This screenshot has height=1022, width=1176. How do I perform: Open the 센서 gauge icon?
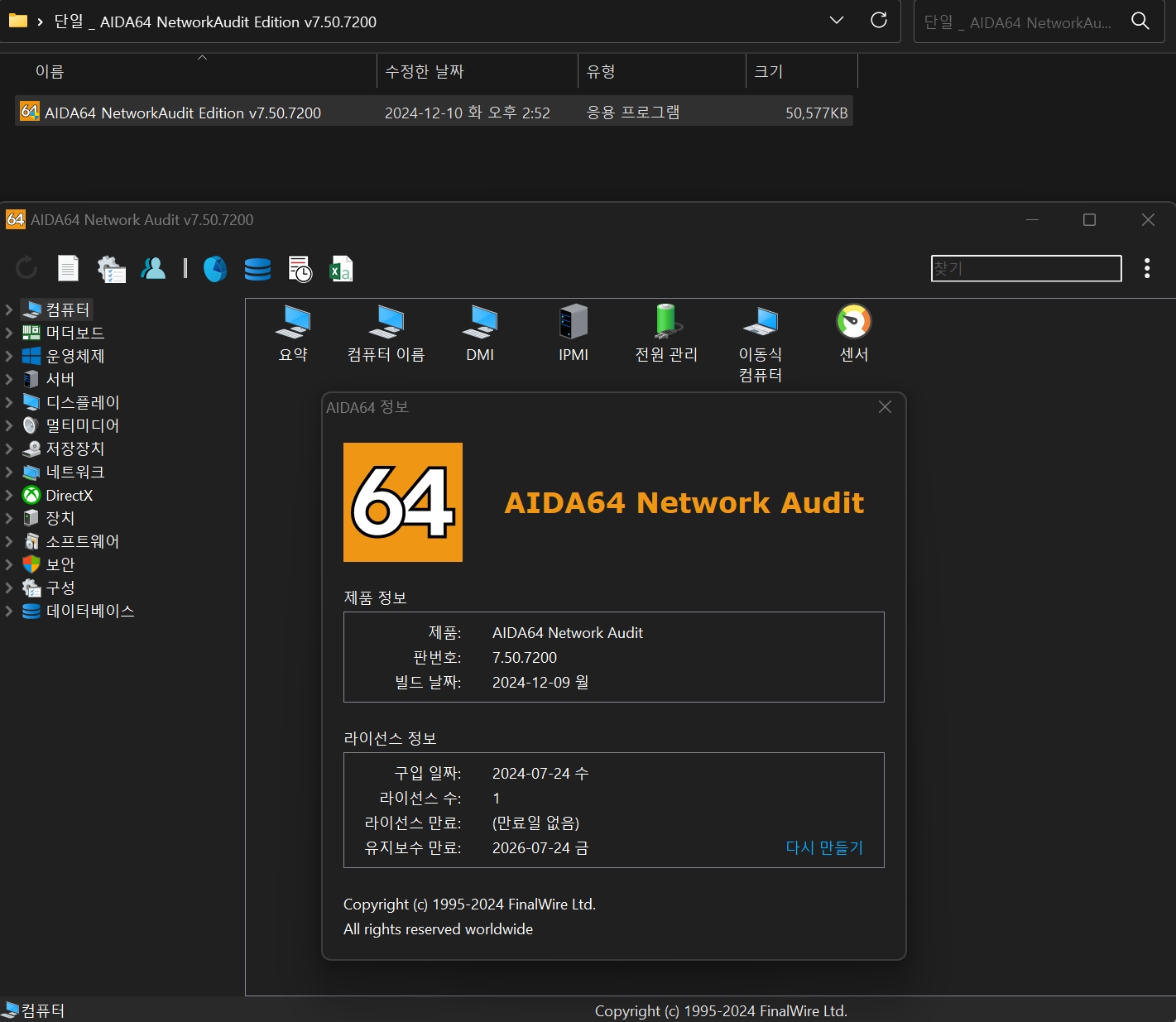point(854,333)
